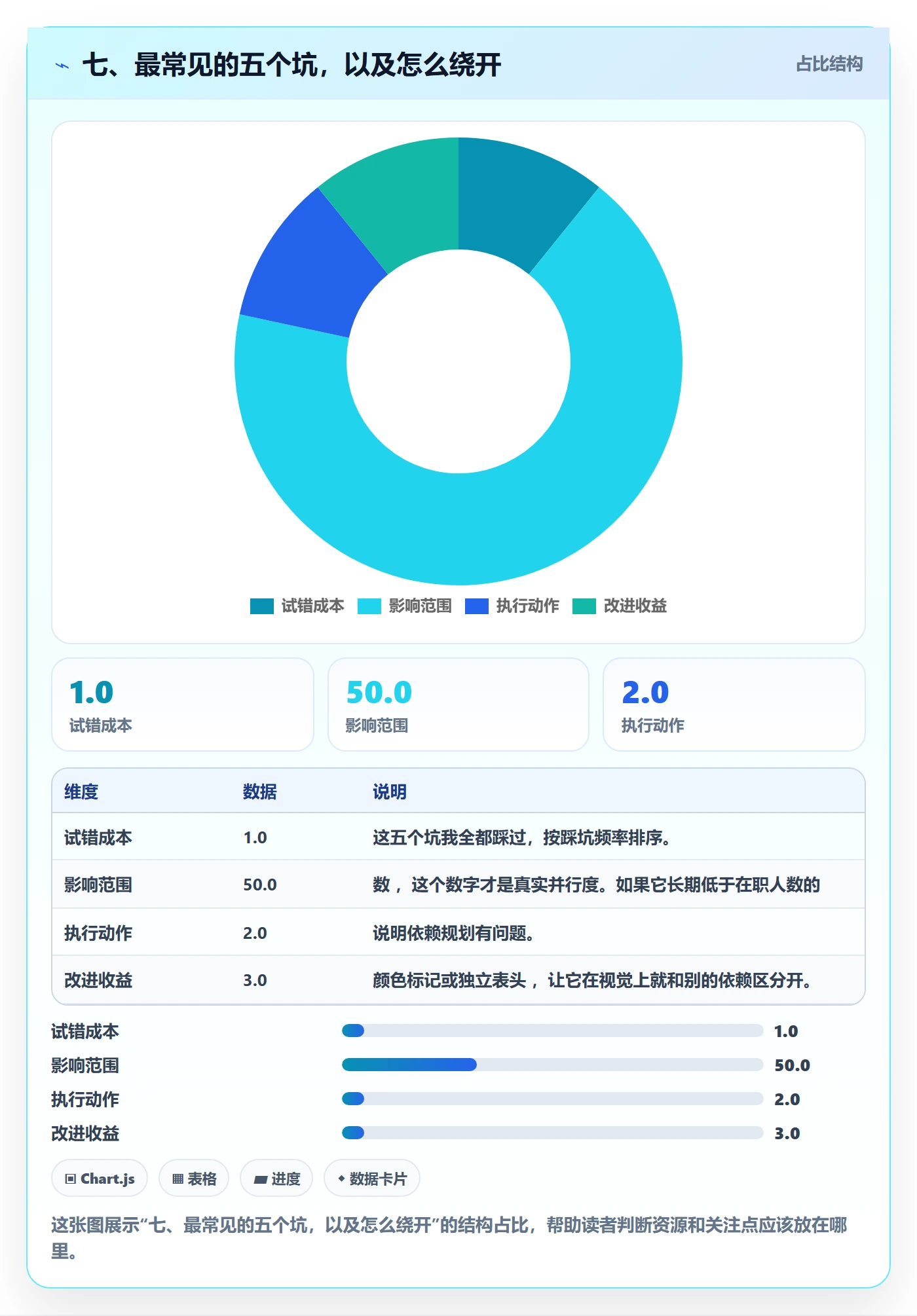This screenshot has height=1316, width=917.
Task: Click the lightning icon beside the title
Action: [62, 65]
